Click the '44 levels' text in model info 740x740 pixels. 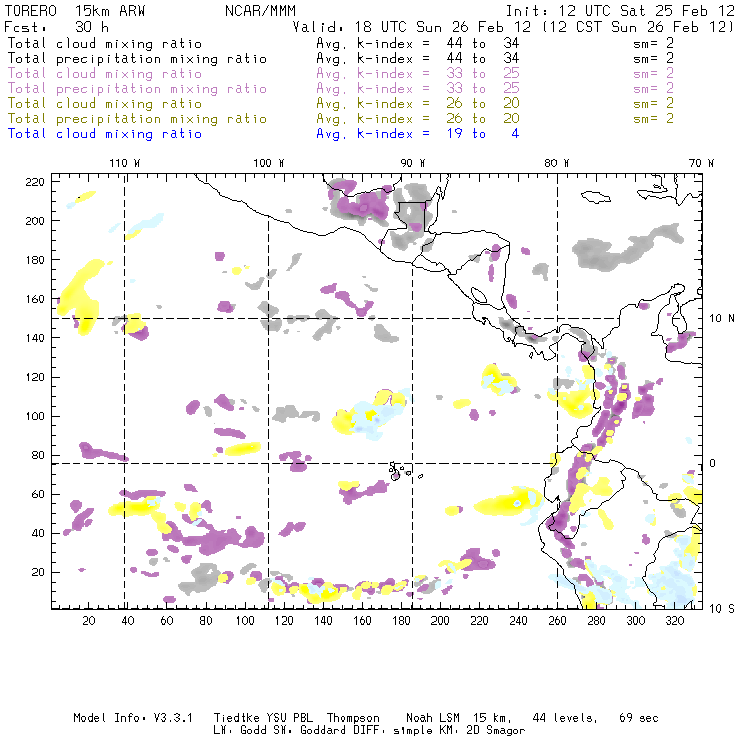pos(565,718)
